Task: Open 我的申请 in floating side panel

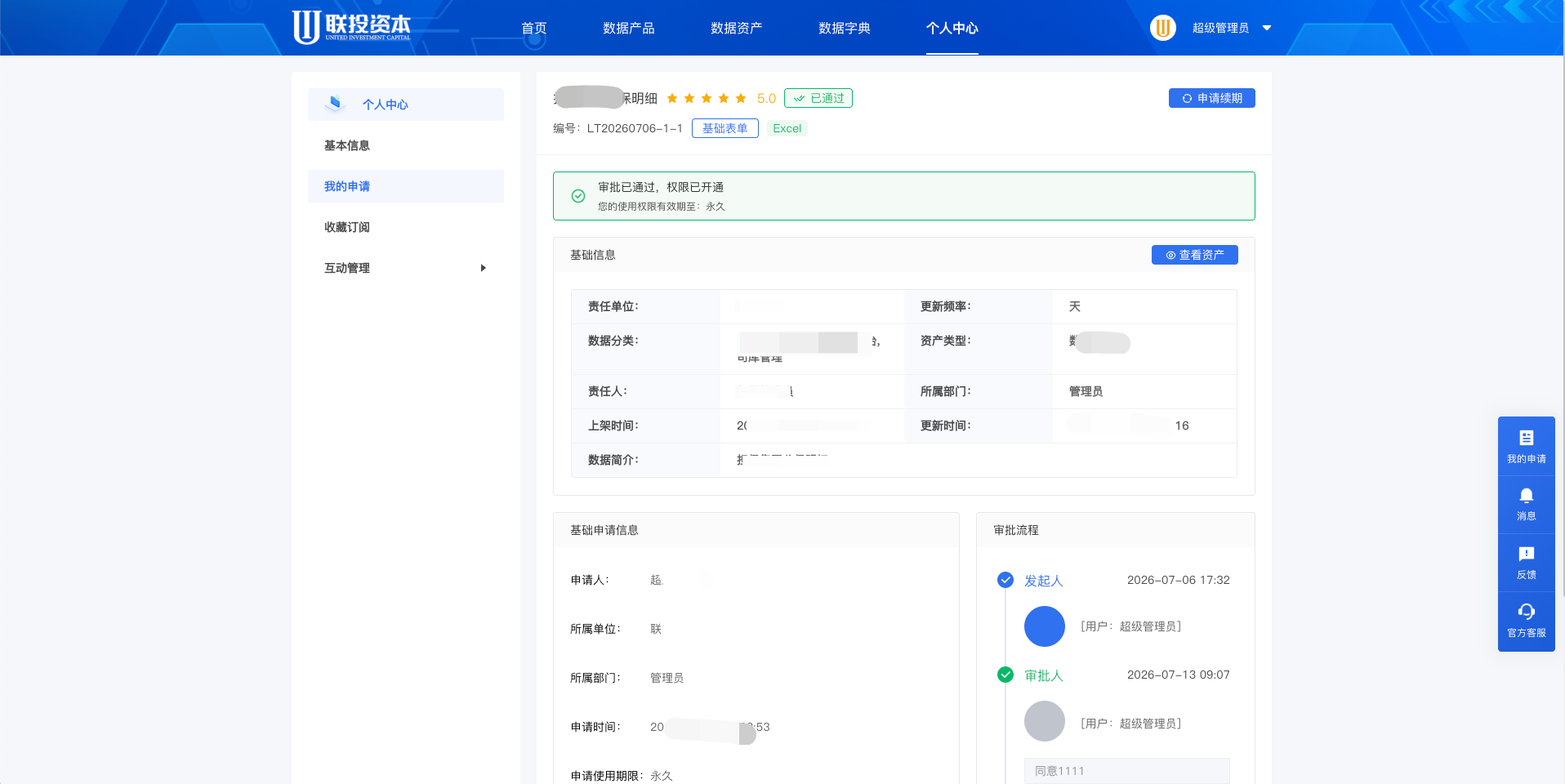Action: click(x=1527, y=446)
